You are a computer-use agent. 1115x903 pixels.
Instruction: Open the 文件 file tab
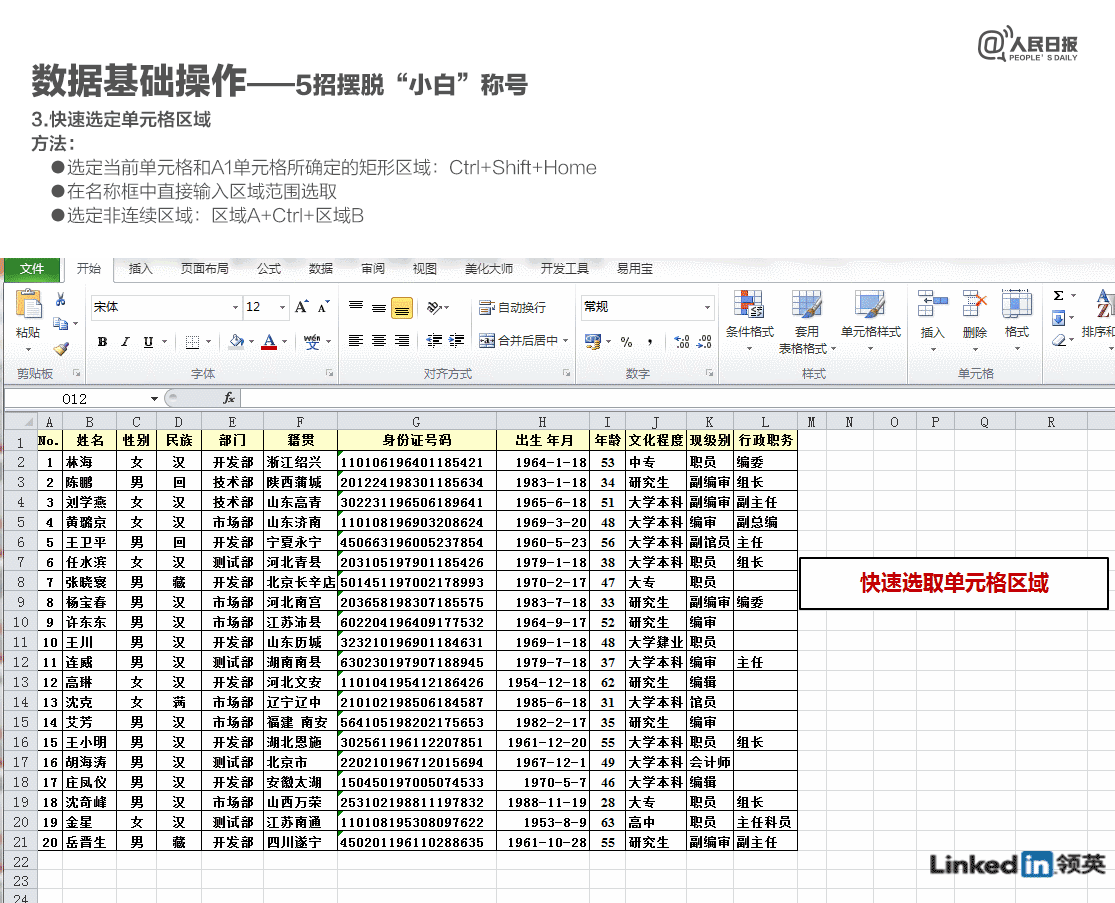(x=32, y=269)
